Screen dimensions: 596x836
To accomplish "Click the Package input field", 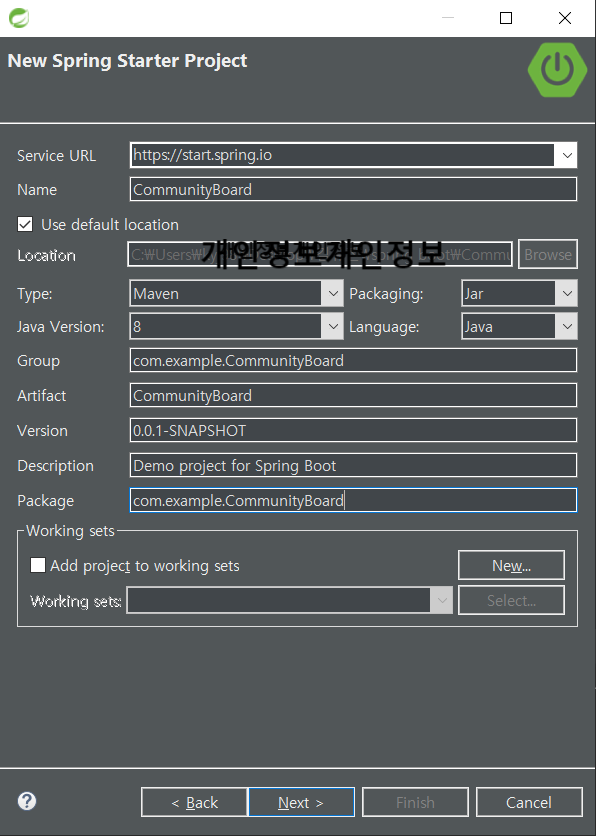I will pyautogui.click(x=353, y=500).
